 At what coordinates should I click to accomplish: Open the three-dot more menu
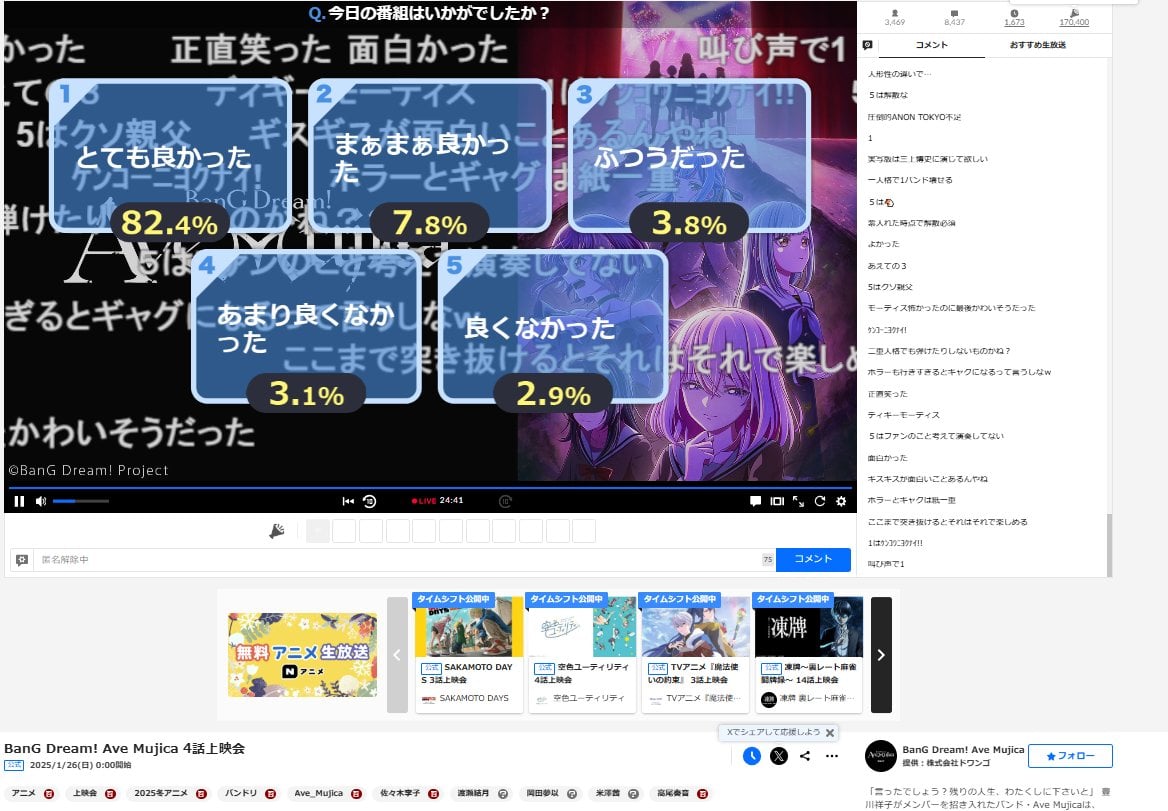tap(832, 756)
